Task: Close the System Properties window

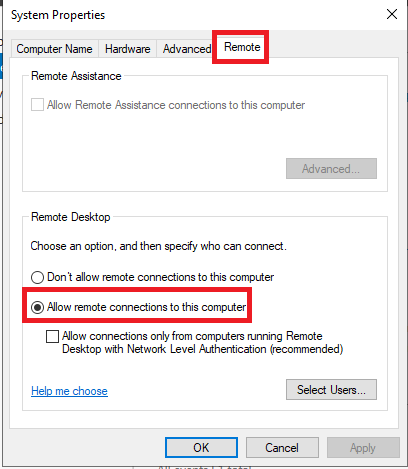Action: click(x=392, y=14)
